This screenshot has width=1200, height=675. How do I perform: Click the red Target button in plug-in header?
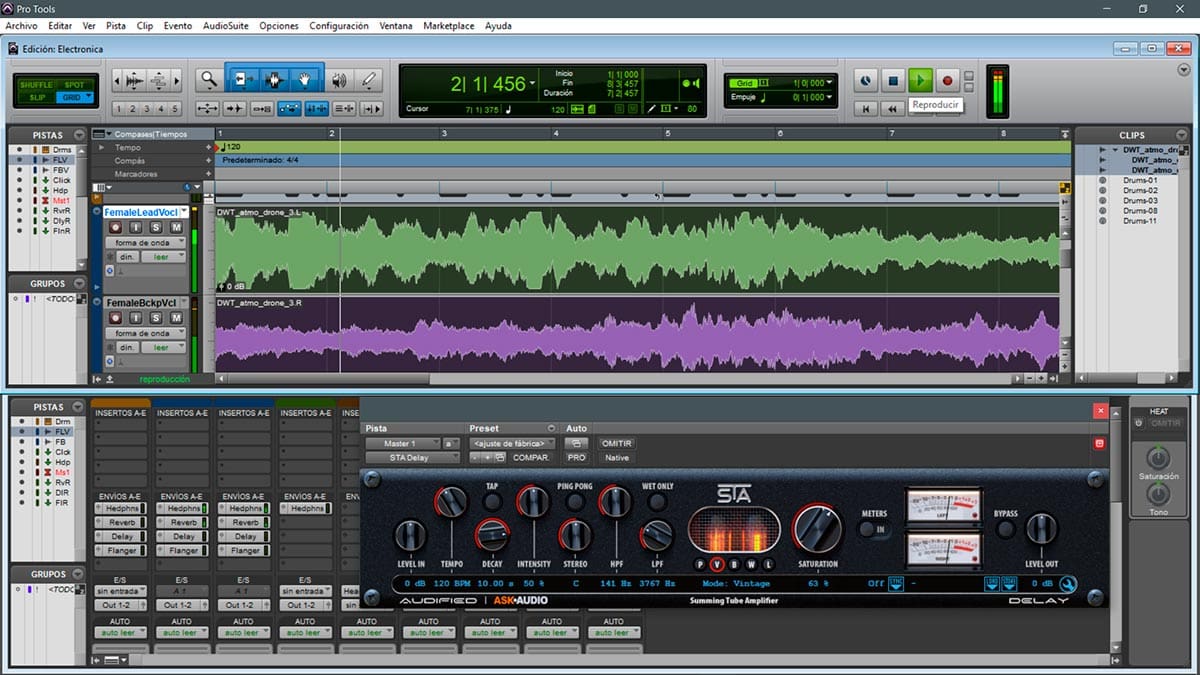[x=1098, y=443]
